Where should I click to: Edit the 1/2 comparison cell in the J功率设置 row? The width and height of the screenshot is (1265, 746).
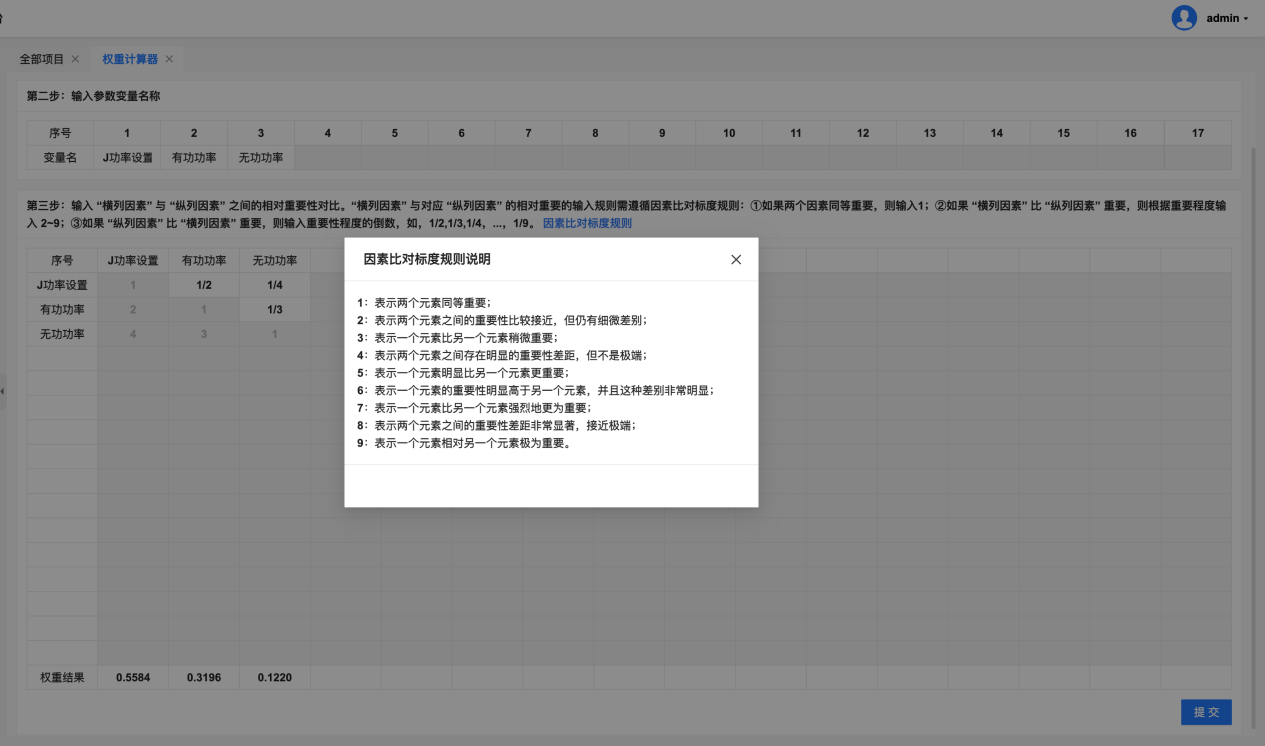click(204, 285)
